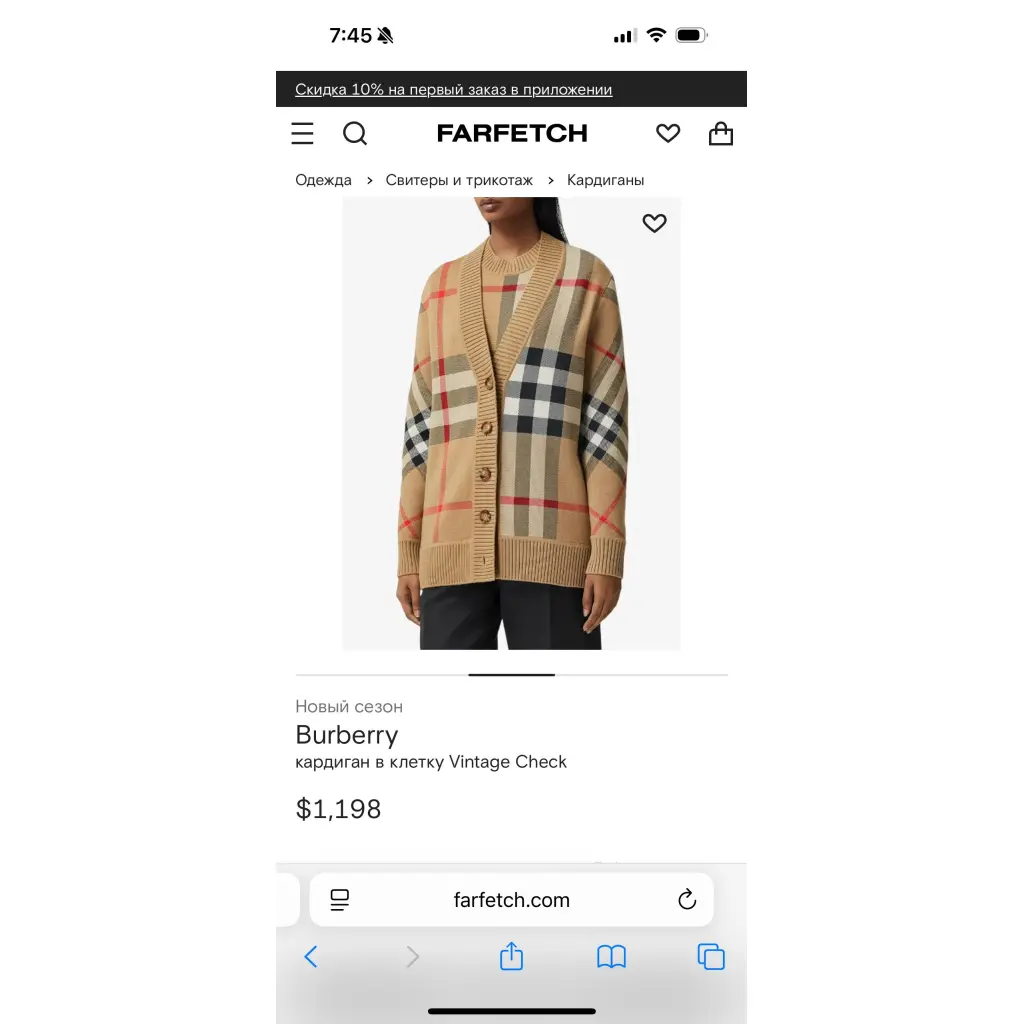Tap the farfetch.com address field
This screenshot has height=1024, width=1024.
pos(511,899)
